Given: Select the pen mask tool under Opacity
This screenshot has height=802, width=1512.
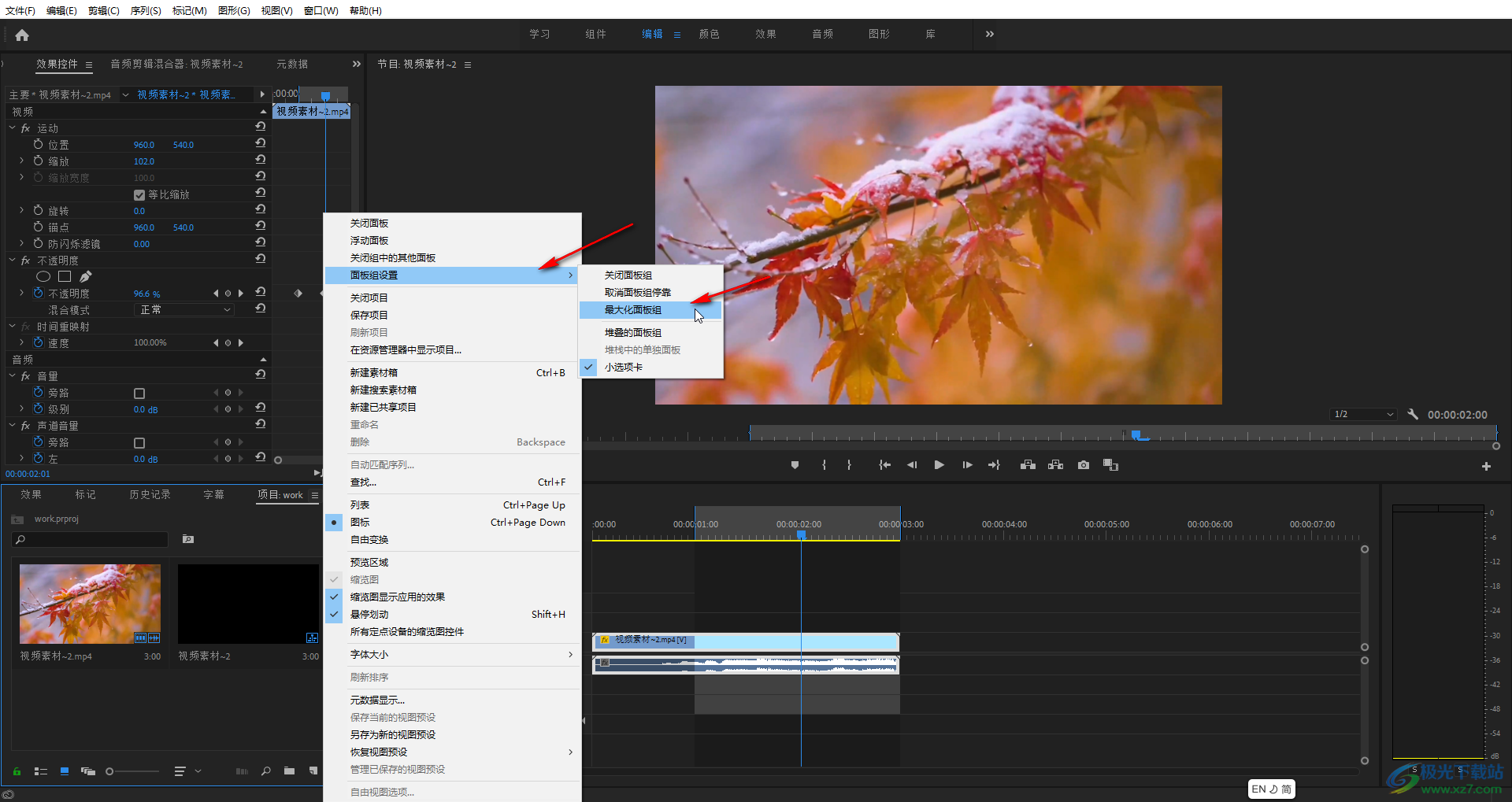Looking at the screenshot, I should click(86, 276).
